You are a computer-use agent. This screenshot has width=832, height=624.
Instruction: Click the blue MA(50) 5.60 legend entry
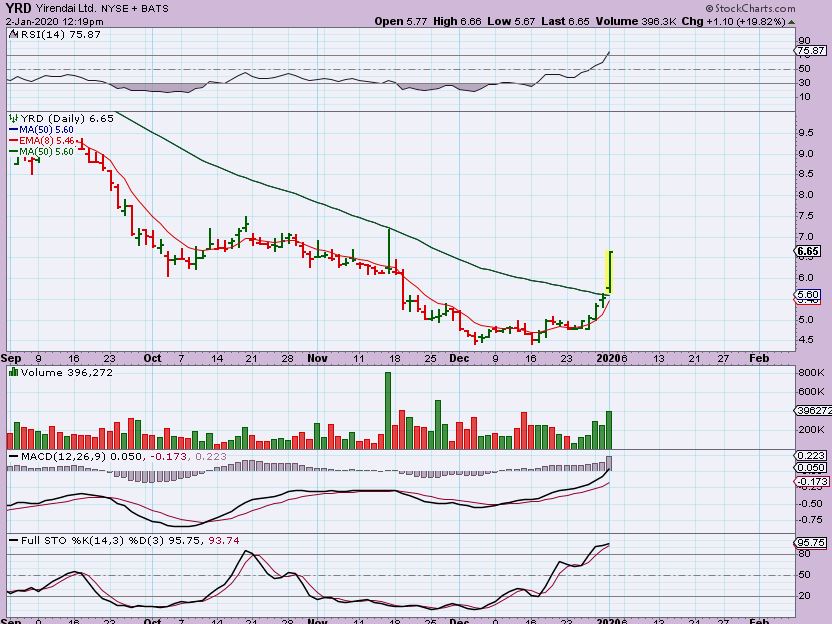(x=41, y=129)
